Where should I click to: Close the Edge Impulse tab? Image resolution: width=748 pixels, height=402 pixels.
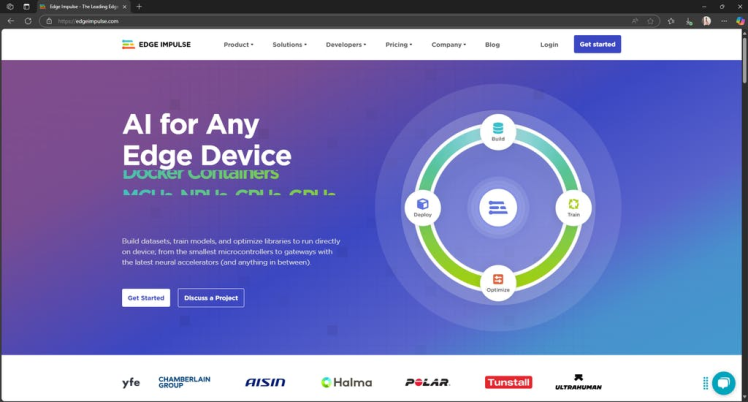coord(125,7)
